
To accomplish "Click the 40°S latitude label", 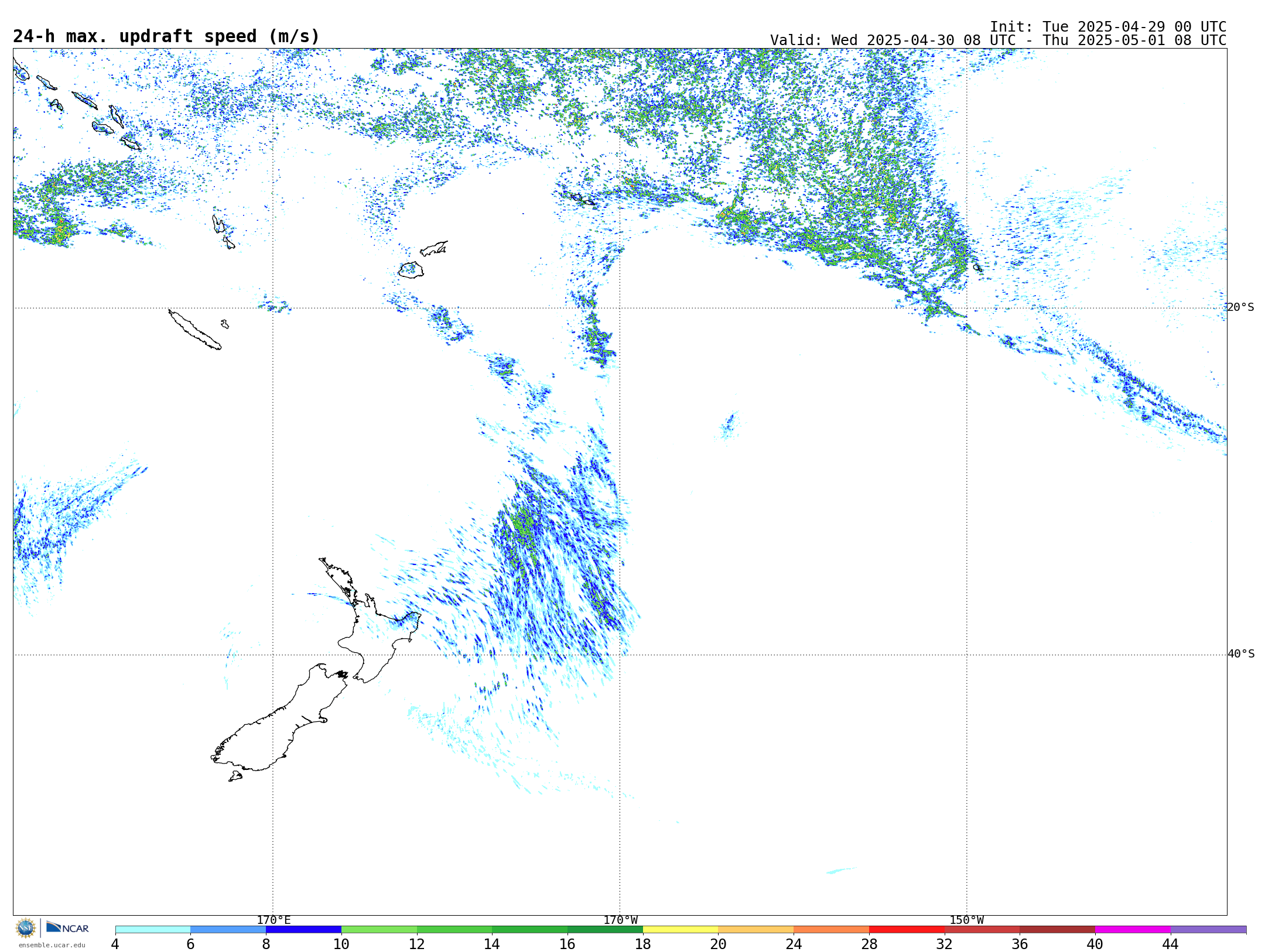I will coord(1241,654).
